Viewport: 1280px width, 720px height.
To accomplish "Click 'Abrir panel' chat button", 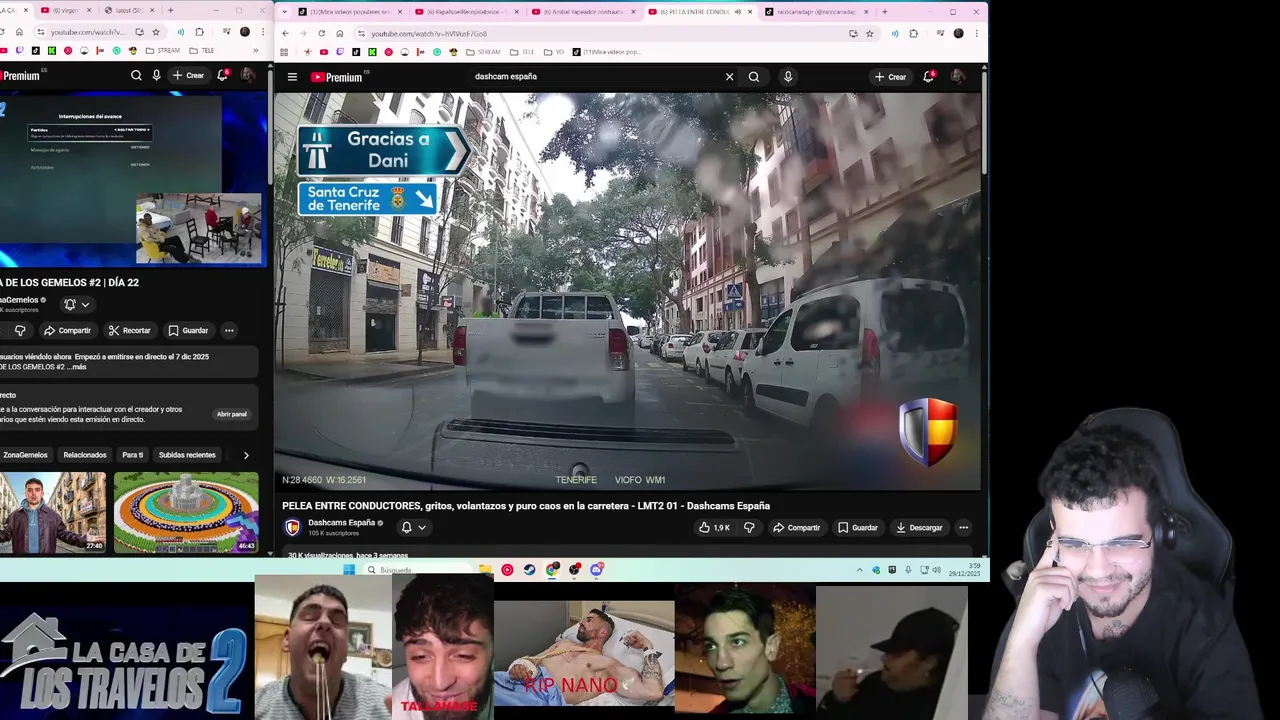I will pyautogui.click(x=232, y=414).
